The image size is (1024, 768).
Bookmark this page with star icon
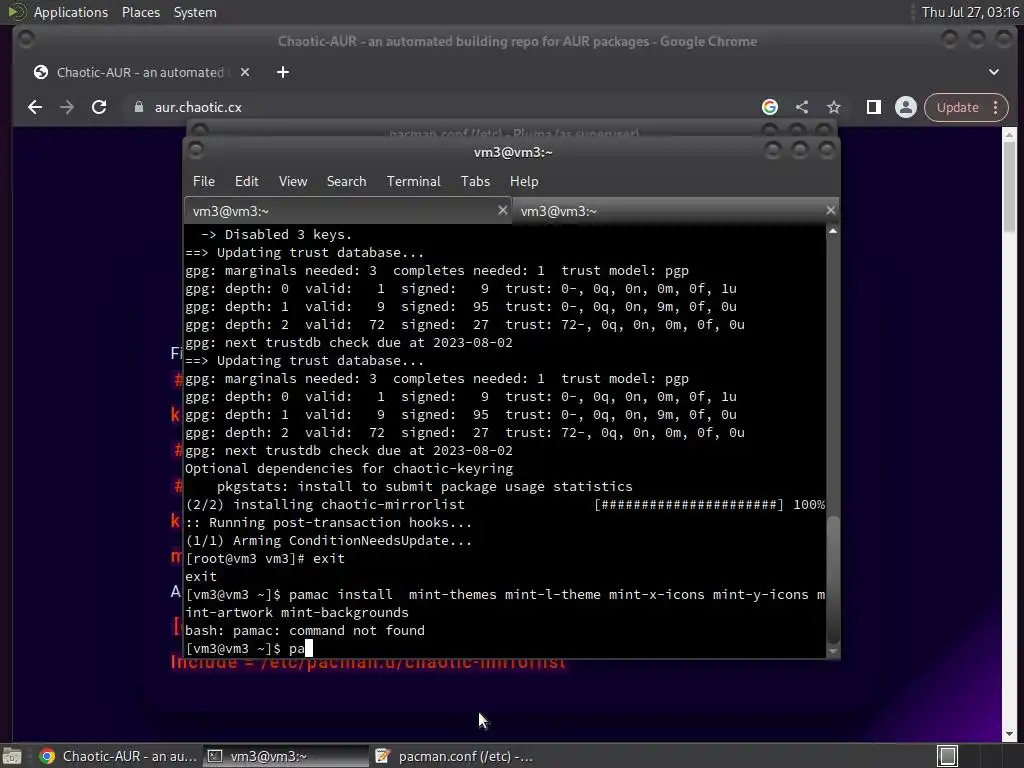click(x=834, y=107)
